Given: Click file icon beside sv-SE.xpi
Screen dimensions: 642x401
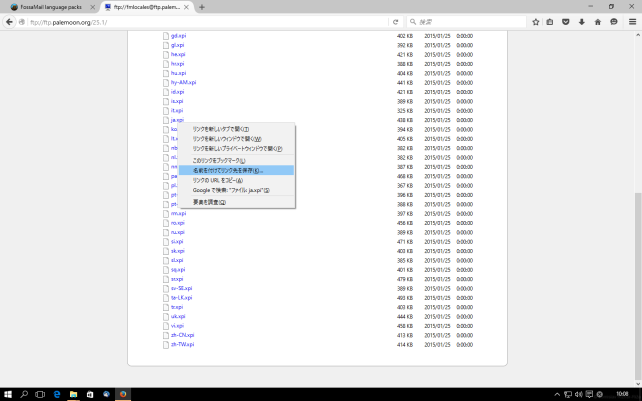Looking at the screenshot, I should click(x=166, y=289).
